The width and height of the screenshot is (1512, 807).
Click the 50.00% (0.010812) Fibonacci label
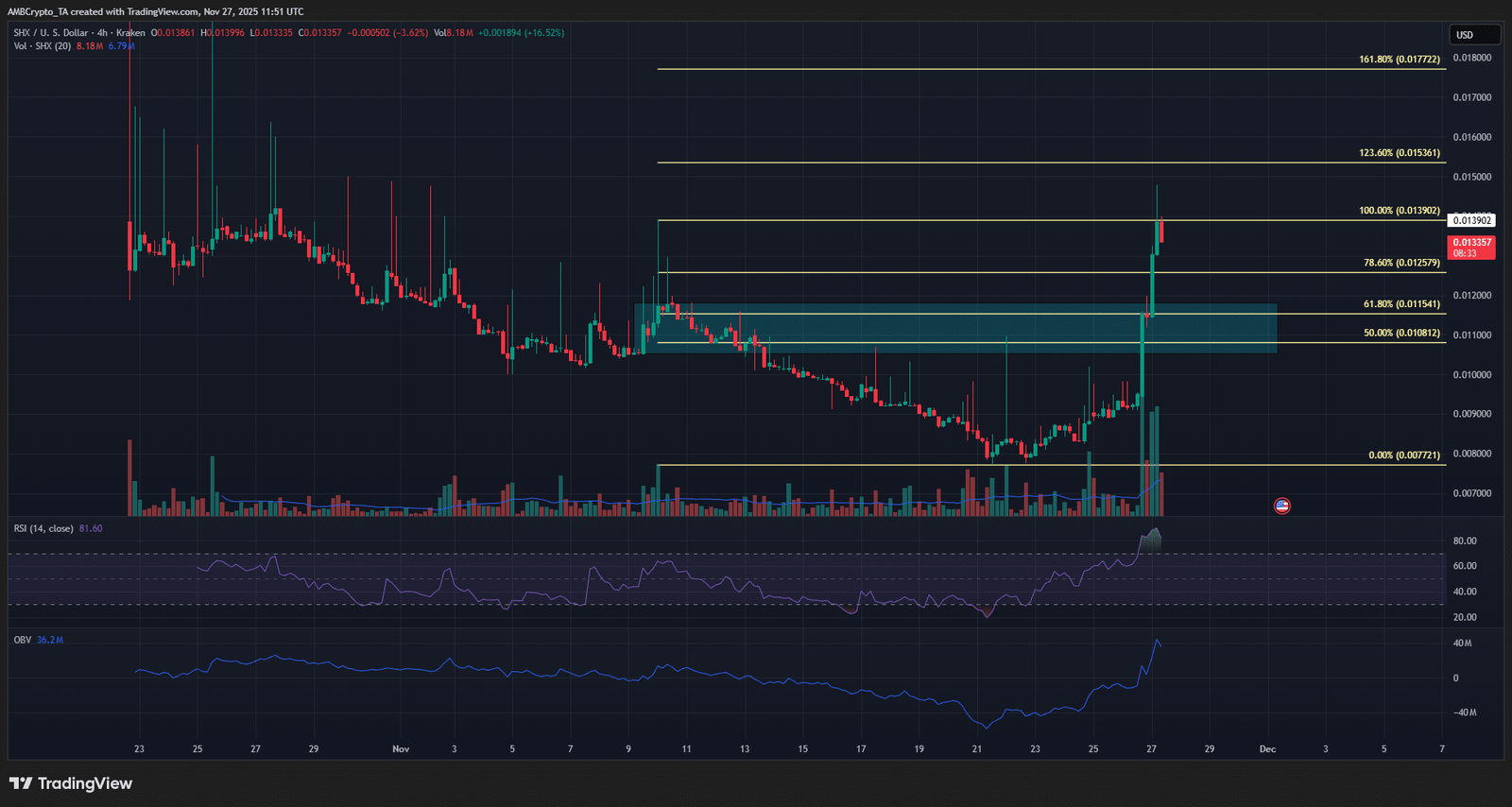[1402, 333]
